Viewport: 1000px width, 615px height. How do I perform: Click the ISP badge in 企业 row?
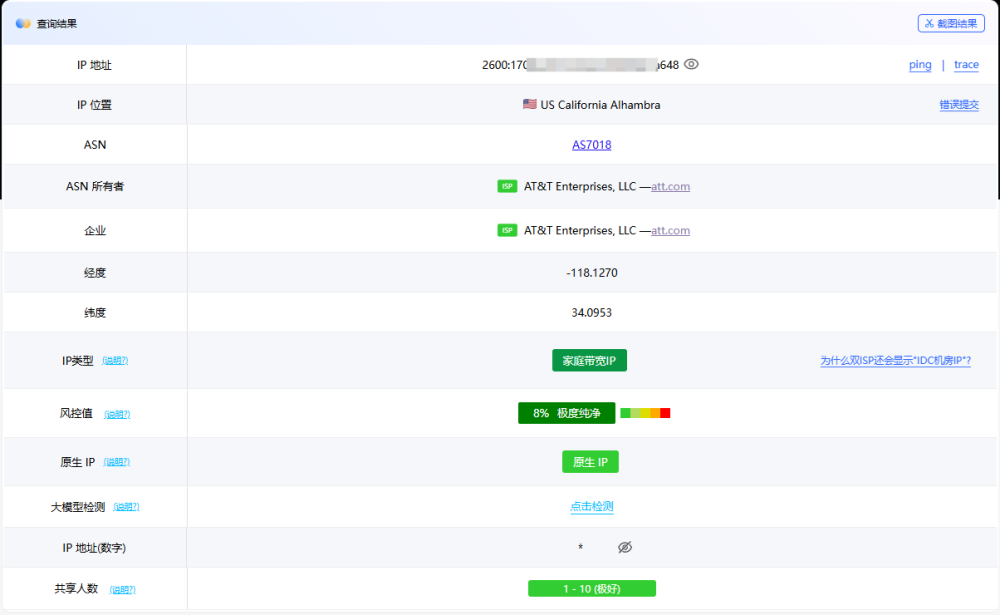pyautogui.click(x=507, y=231)
